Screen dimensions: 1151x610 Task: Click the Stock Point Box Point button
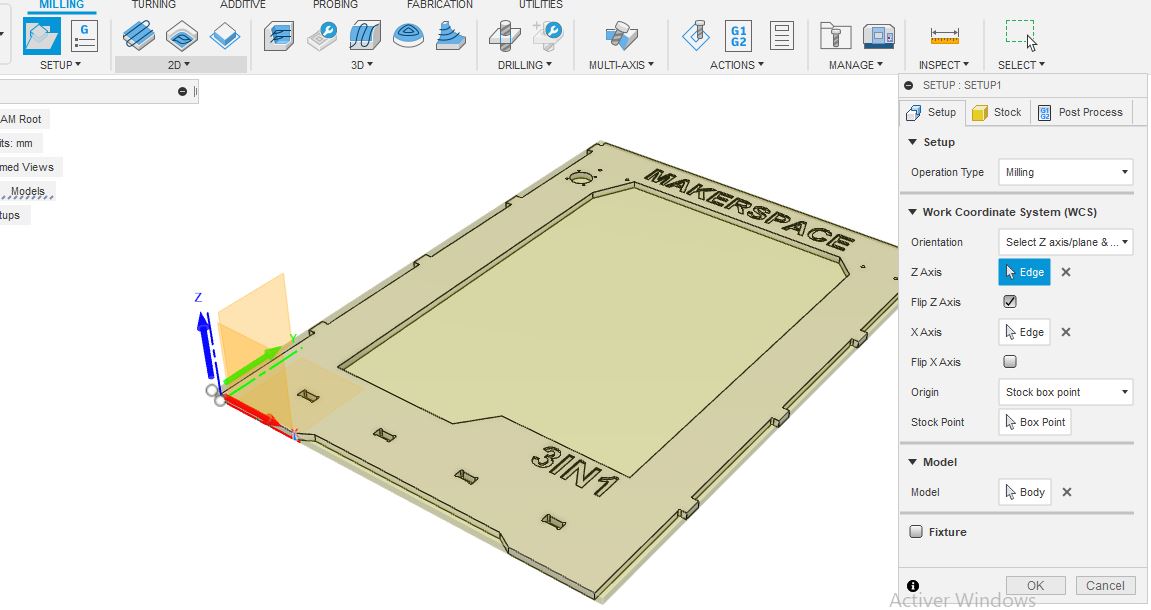[x=1034, y=422]
